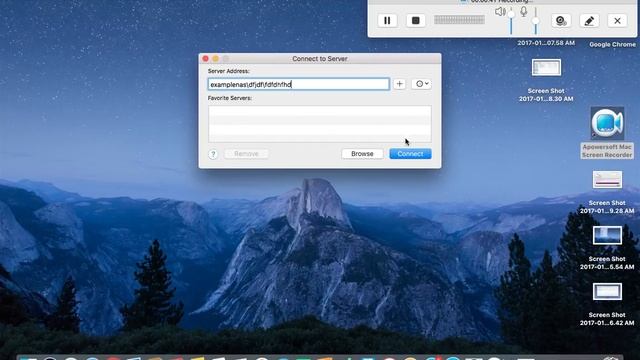Adjust the microphone volume slider
The height and width of the screenshot is (360, 640).
(536, 20)
